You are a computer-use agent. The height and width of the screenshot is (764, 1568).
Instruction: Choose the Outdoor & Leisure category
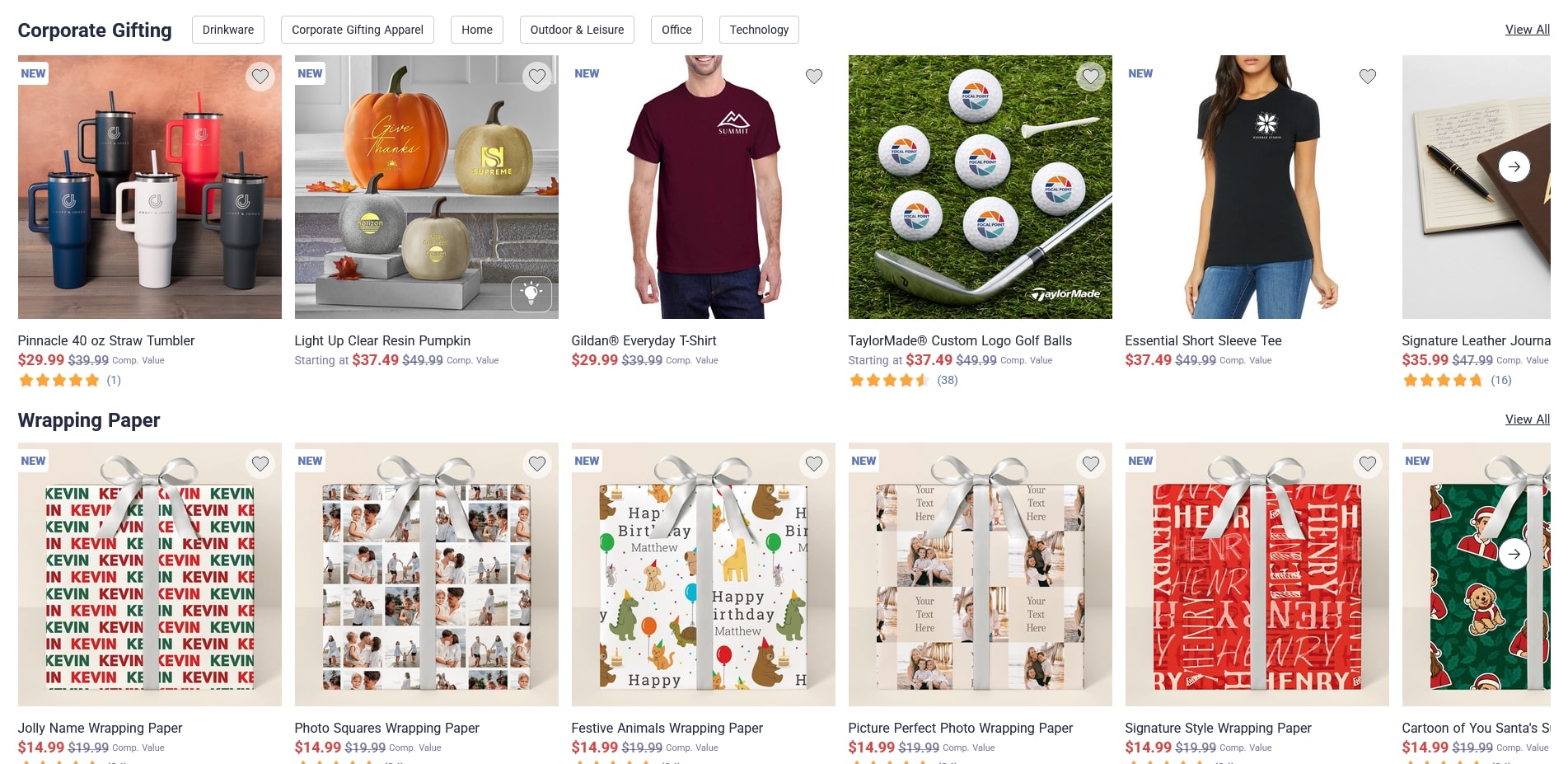(x=577, y=30)
